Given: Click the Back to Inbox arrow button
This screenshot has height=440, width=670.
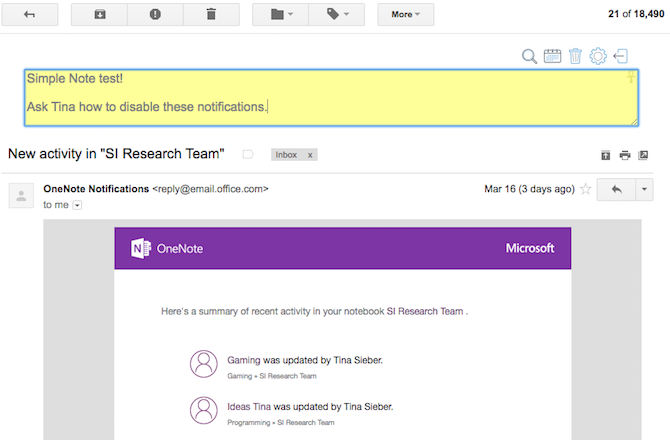Looking at the screenshot, I should click(31, 15).
